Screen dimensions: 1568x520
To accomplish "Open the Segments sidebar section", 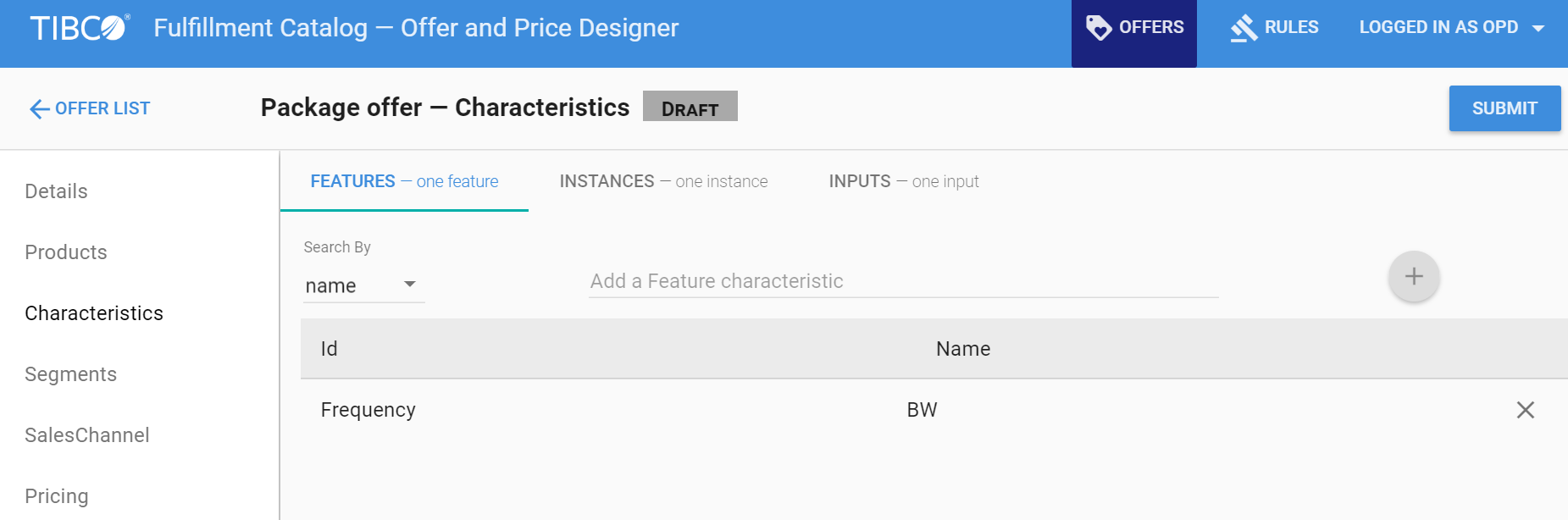I will point(71,374).
